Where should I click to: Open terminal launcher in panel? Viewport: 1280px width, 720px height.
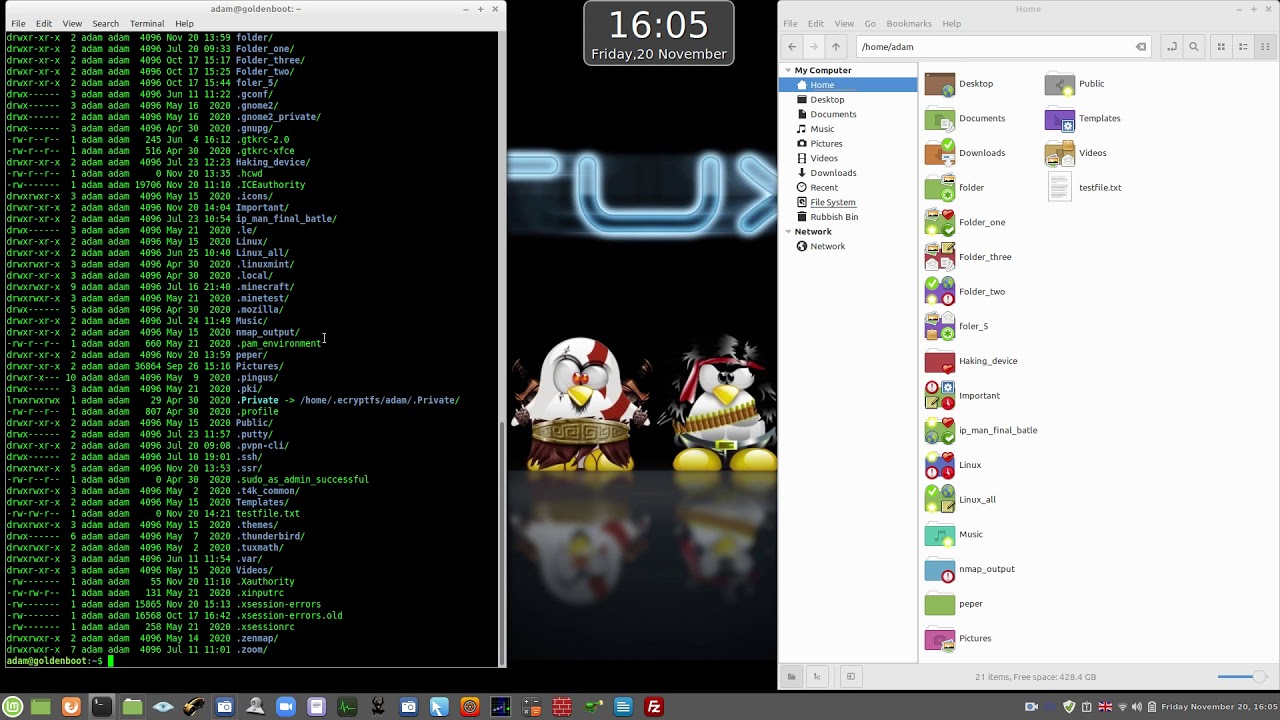pos(101,707)
